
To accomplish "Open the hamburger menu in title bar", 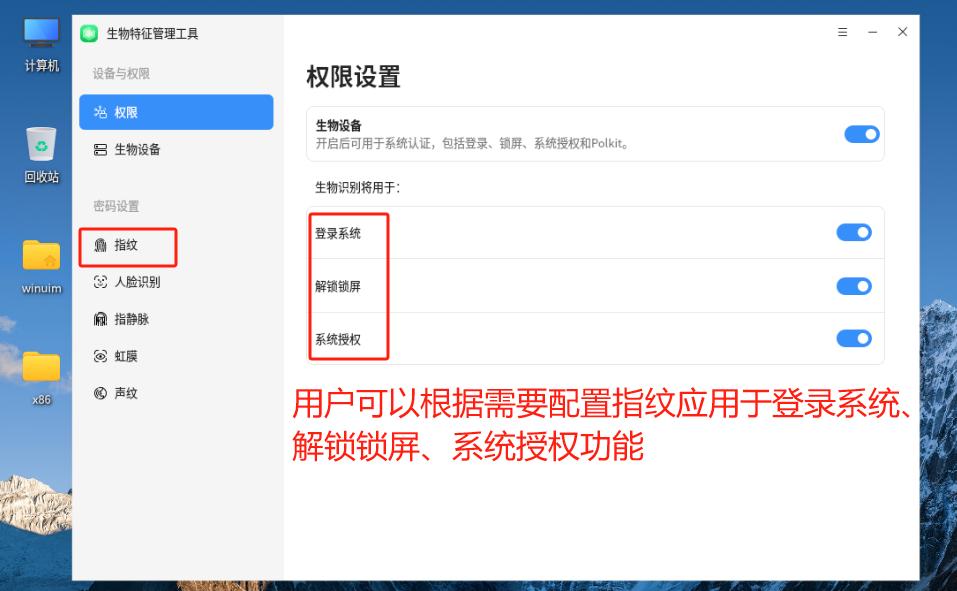I will [x=842, y=32].
